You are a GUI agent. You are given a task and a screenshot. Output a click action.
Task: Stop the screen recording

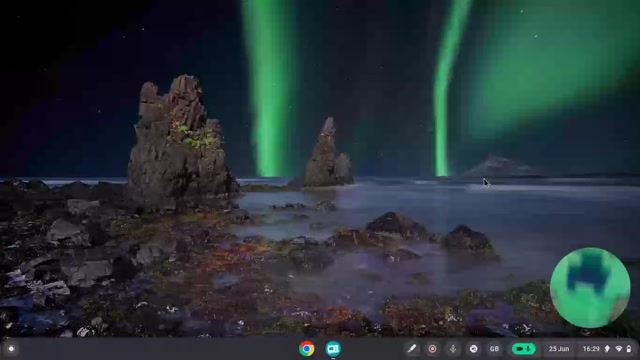click(432, 349)
